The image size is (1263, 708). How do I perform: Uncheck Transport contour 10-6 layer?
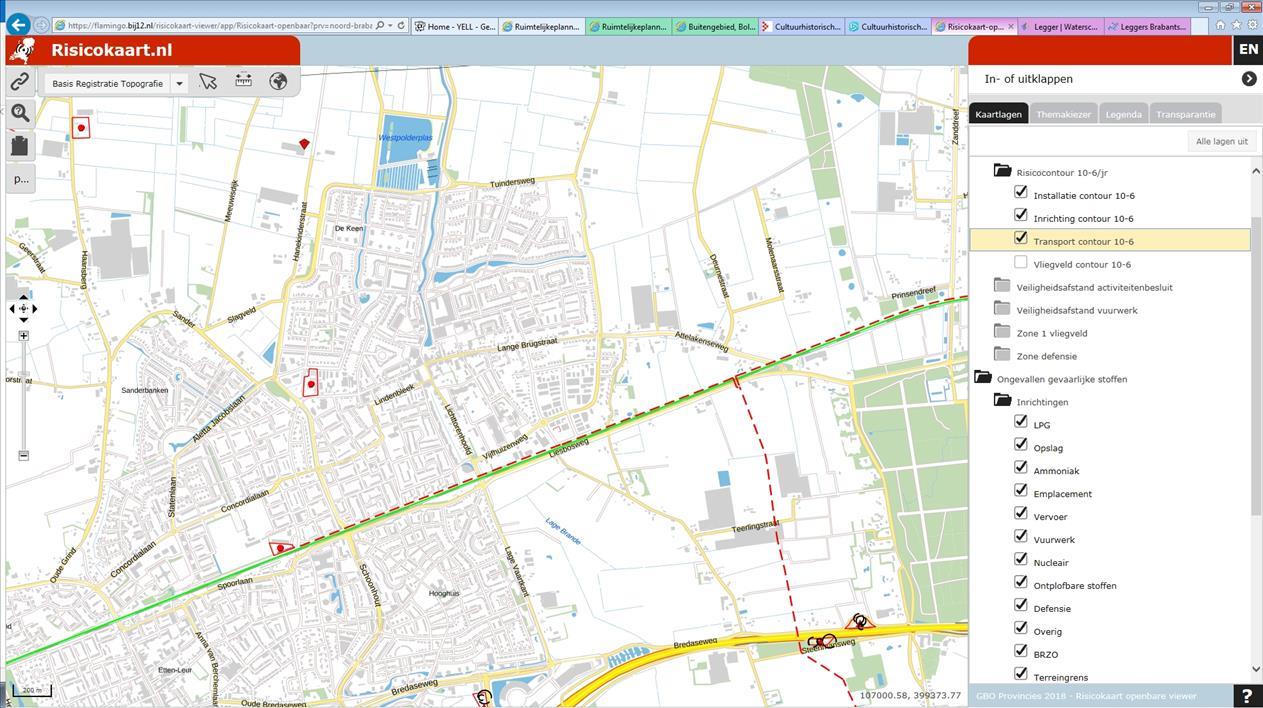(x=1020, y=239)
